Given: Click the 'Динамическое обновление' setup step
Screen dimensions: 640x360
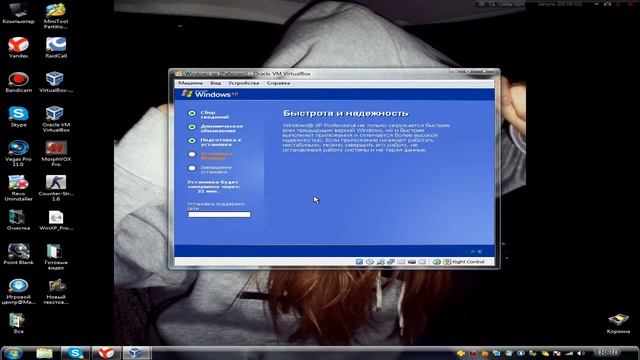Looking at the screenshot, I should click(222, 129).
